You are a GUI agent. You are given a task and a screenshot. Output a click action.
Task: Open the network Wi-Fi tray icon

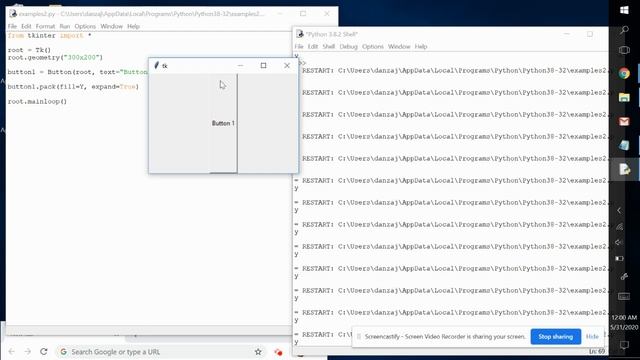(x=620, y=227)
